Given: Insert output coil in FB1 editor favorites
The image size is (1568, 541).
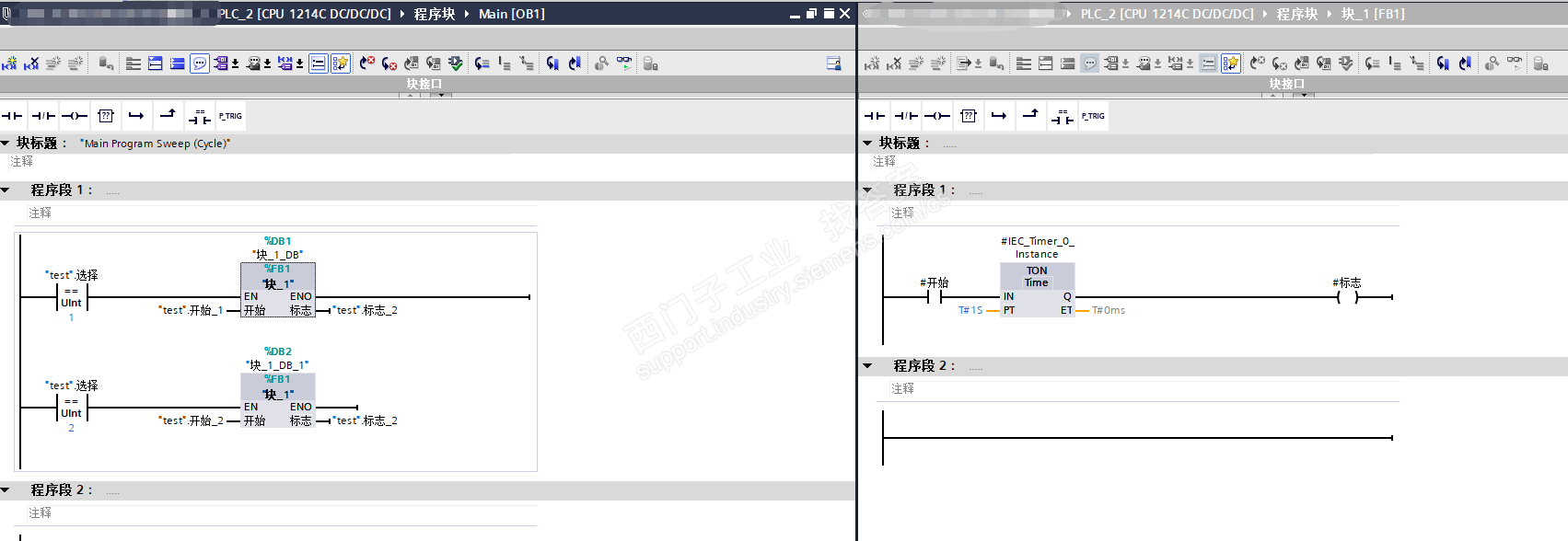Looking at the screenshot, I should (937, 116).
